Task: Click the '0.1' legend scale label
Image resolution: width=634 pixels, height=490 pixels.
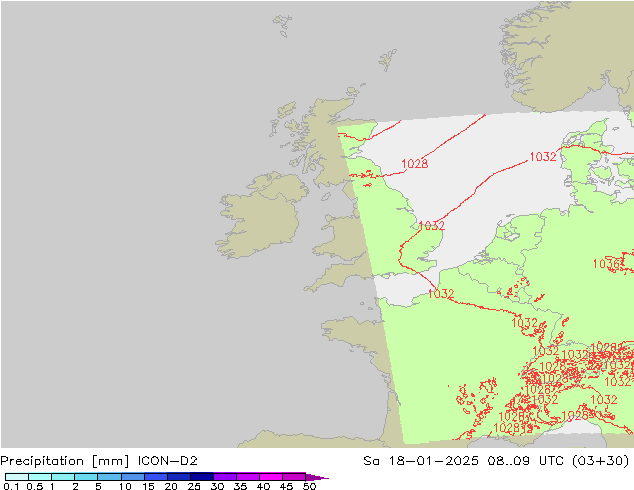Action: 11,486
